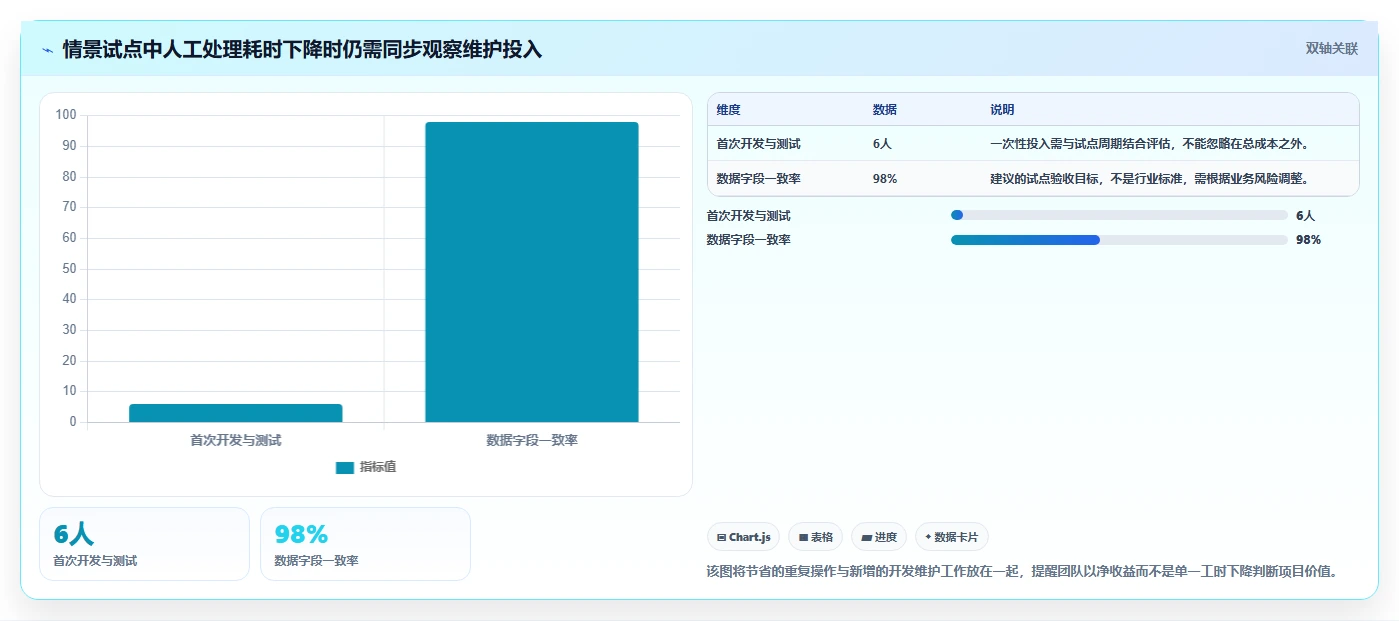Click the 6人 table cell
Viewport: 1399px width, 621px height.
[x=882, y=144]
